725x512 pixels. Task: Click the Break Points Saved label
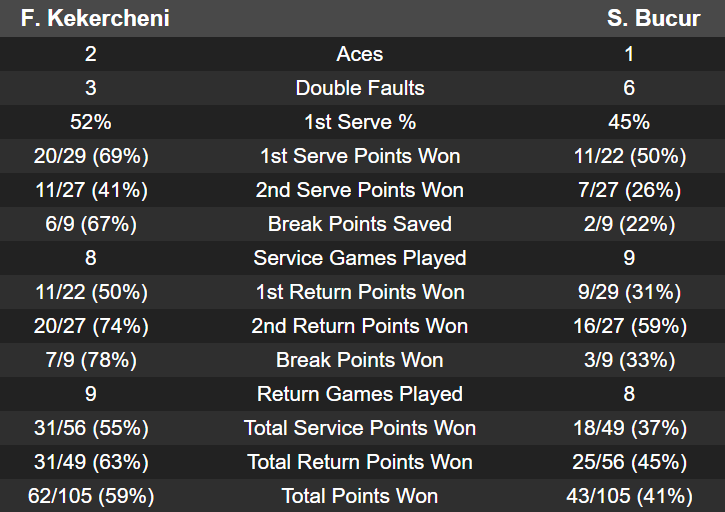click(x=360, y=224)
